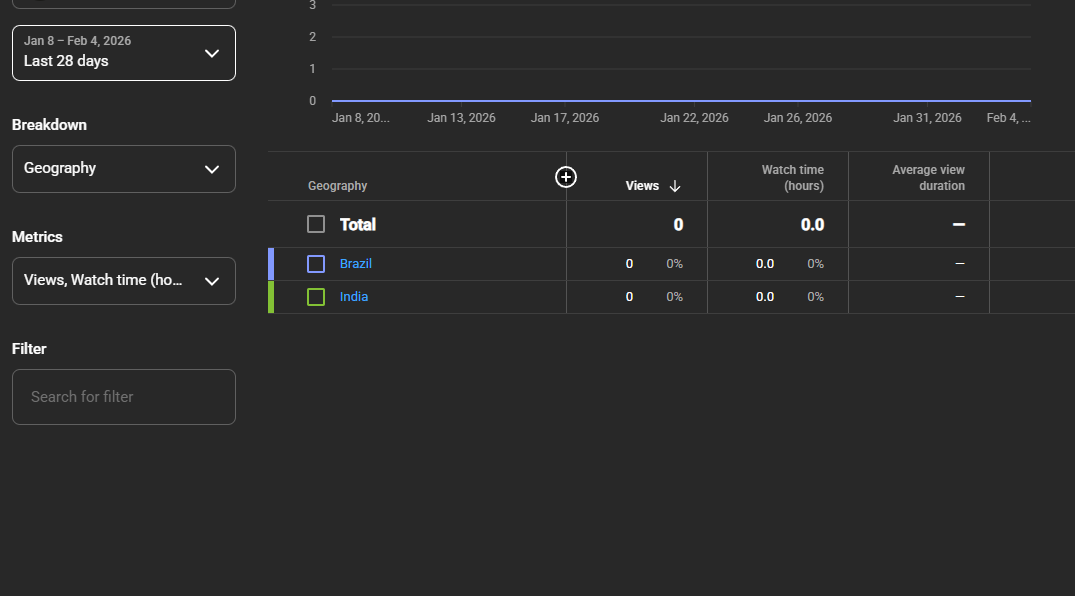This screenshot has height=596, width=1075.
Task: Sort by the Watch time (hours) column header
Action: point(792,178)
